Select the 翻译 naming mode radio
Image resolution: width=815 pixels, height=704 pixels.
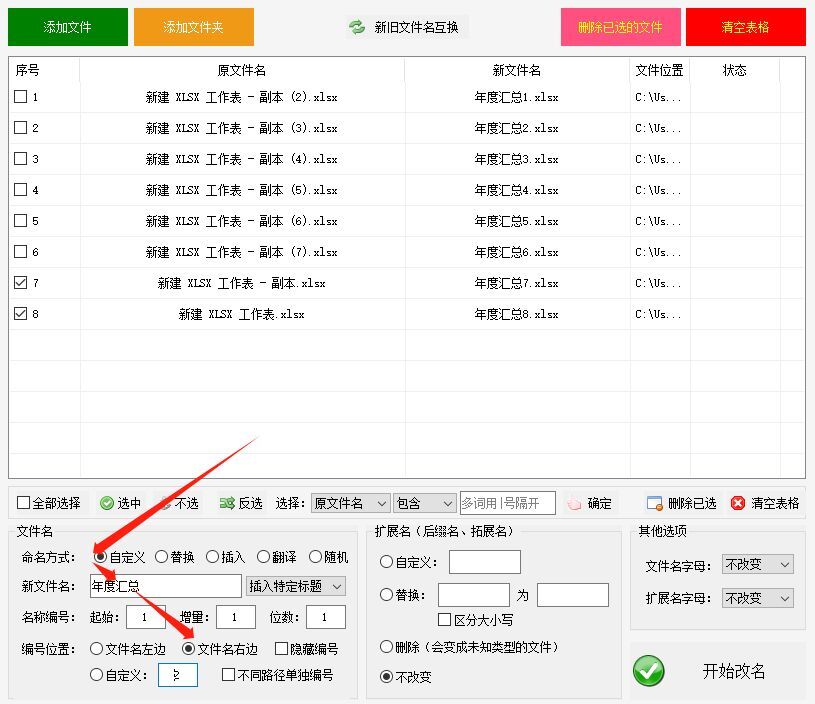tap(263, 557)
